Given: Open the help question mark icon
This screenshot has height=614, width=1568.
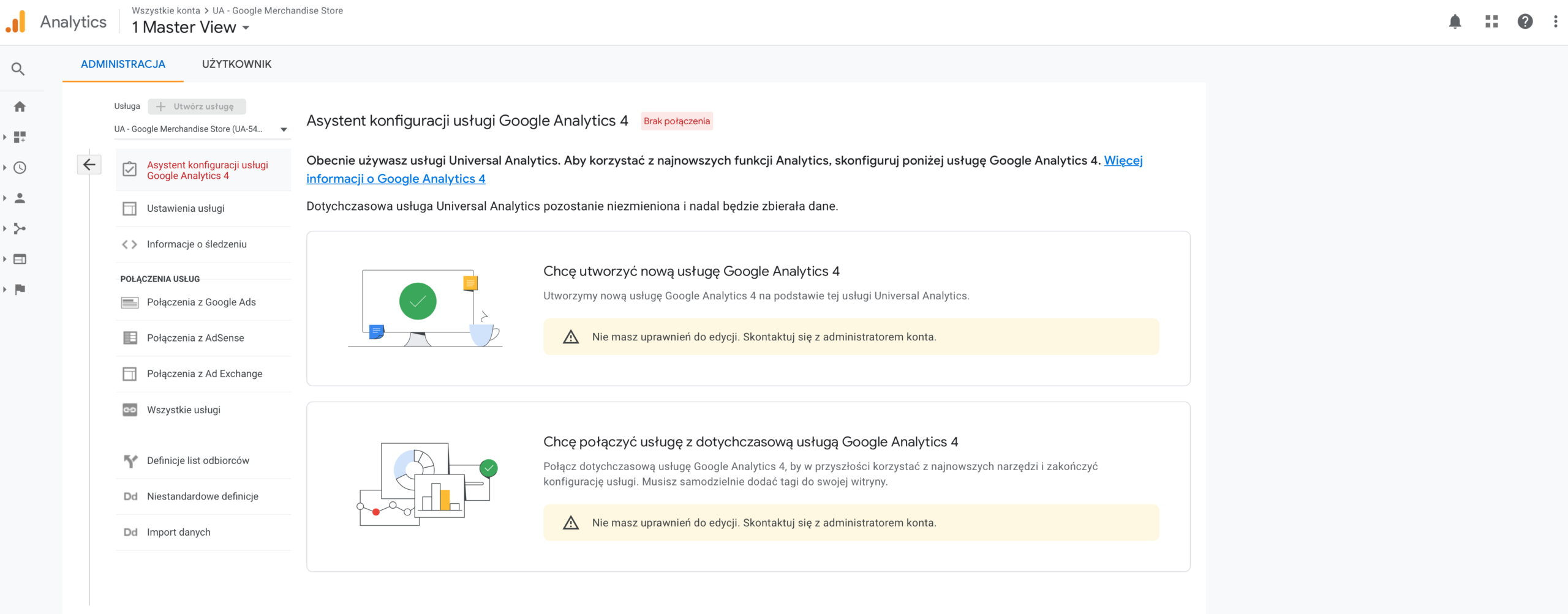Looking at the screenshot, I should 1525,22.
